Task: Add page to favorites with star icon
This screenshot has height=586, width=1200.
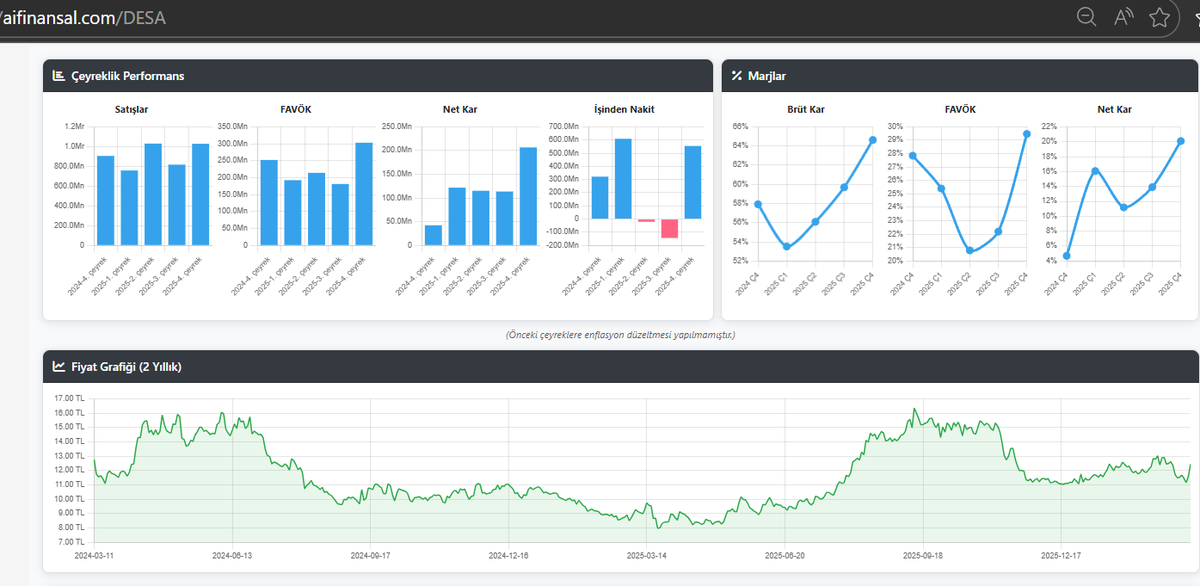Action: click(x=1160, y=16)
